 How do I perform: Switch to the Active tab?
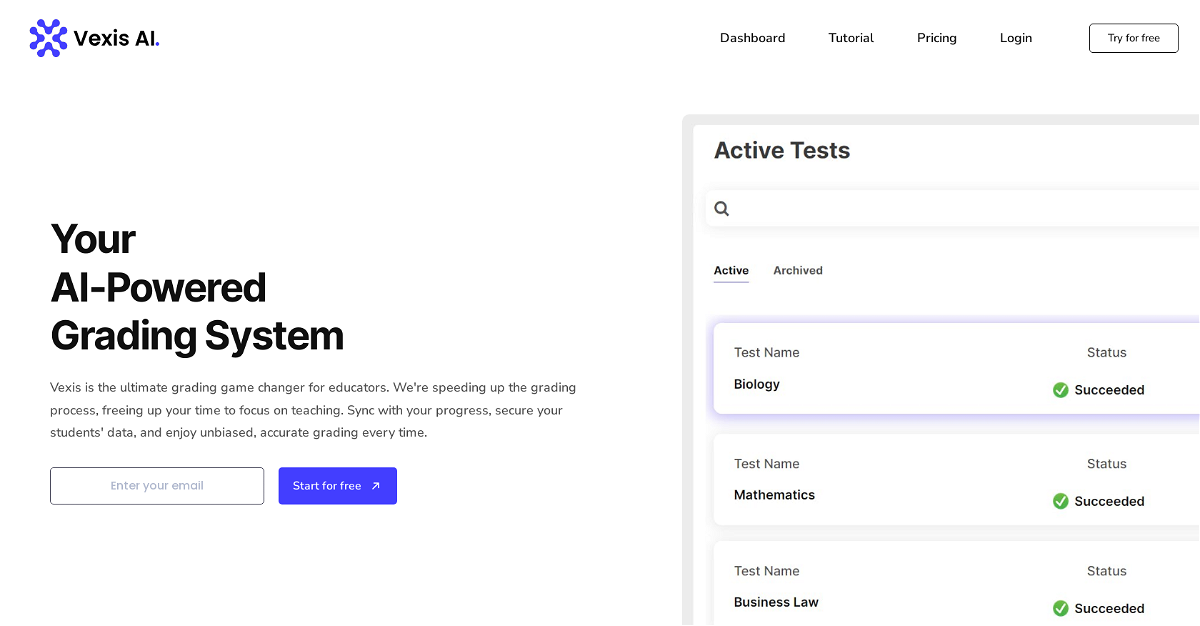coord(731,271)
